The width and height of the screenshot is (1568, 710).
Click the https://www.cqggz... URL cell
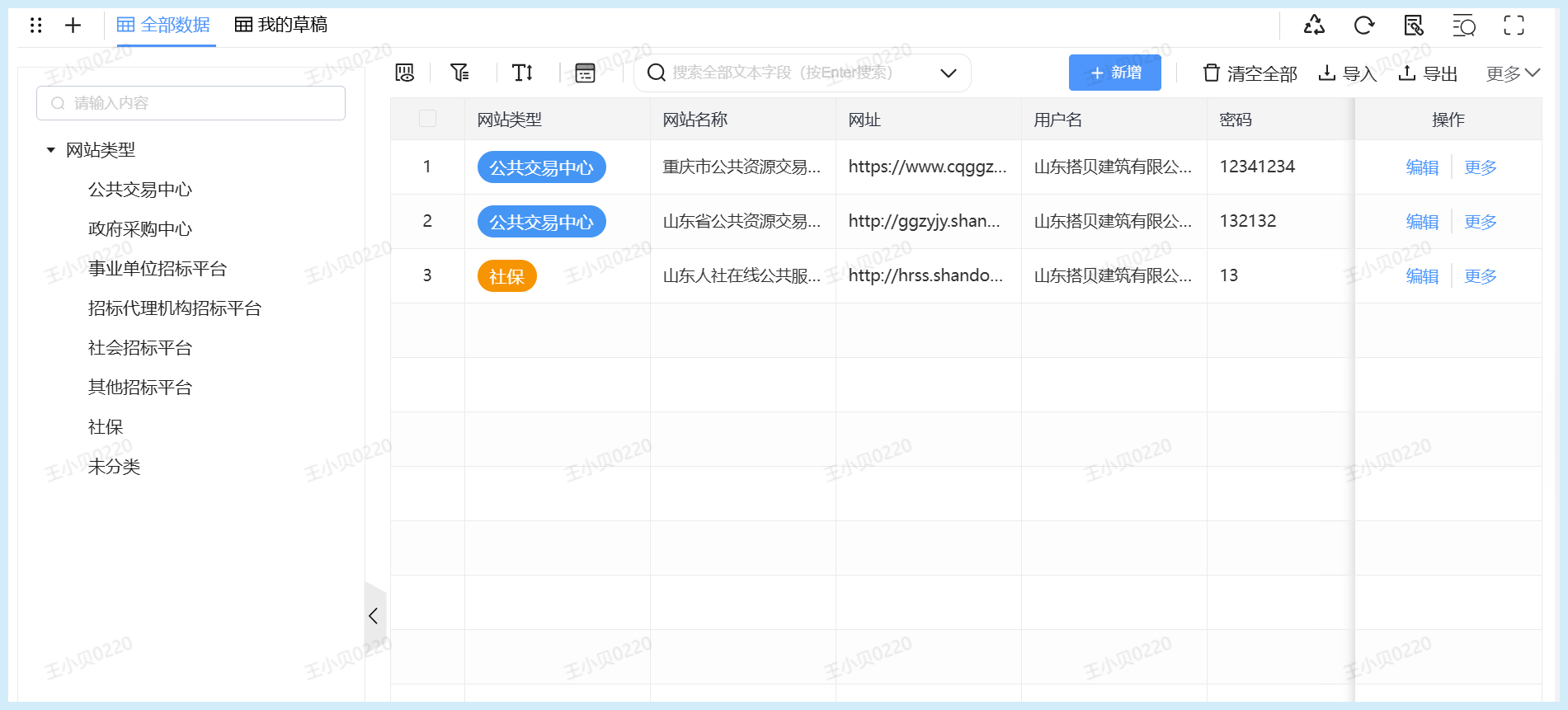[928, 167]
